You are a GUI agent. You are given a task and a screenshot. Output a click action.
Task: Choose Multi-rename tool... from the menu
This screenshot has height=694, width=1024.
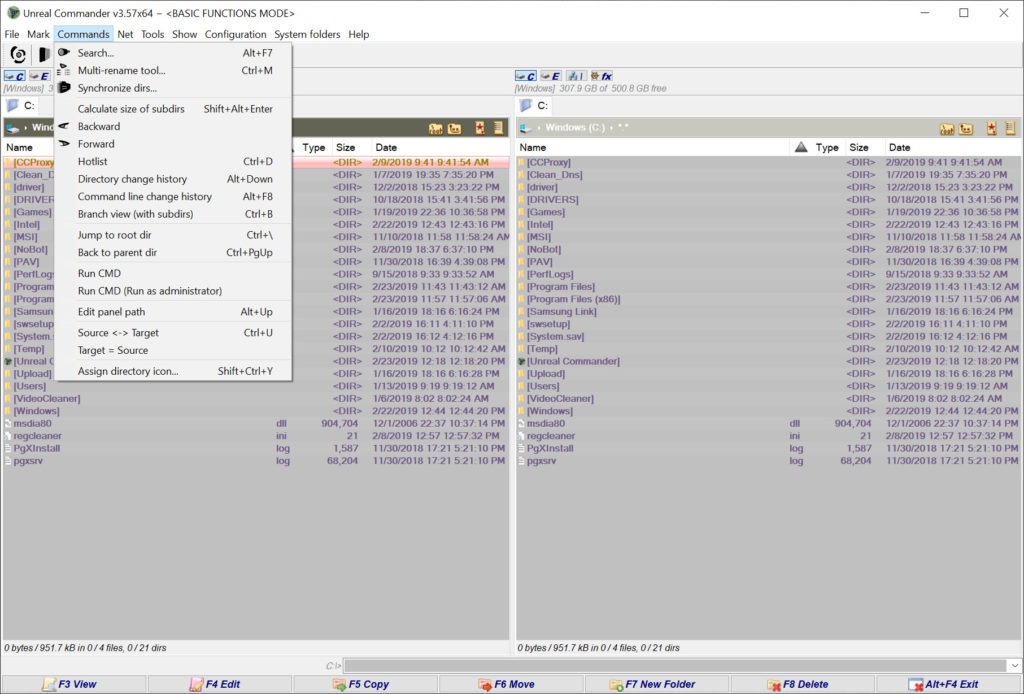click(x=173, y=71)
